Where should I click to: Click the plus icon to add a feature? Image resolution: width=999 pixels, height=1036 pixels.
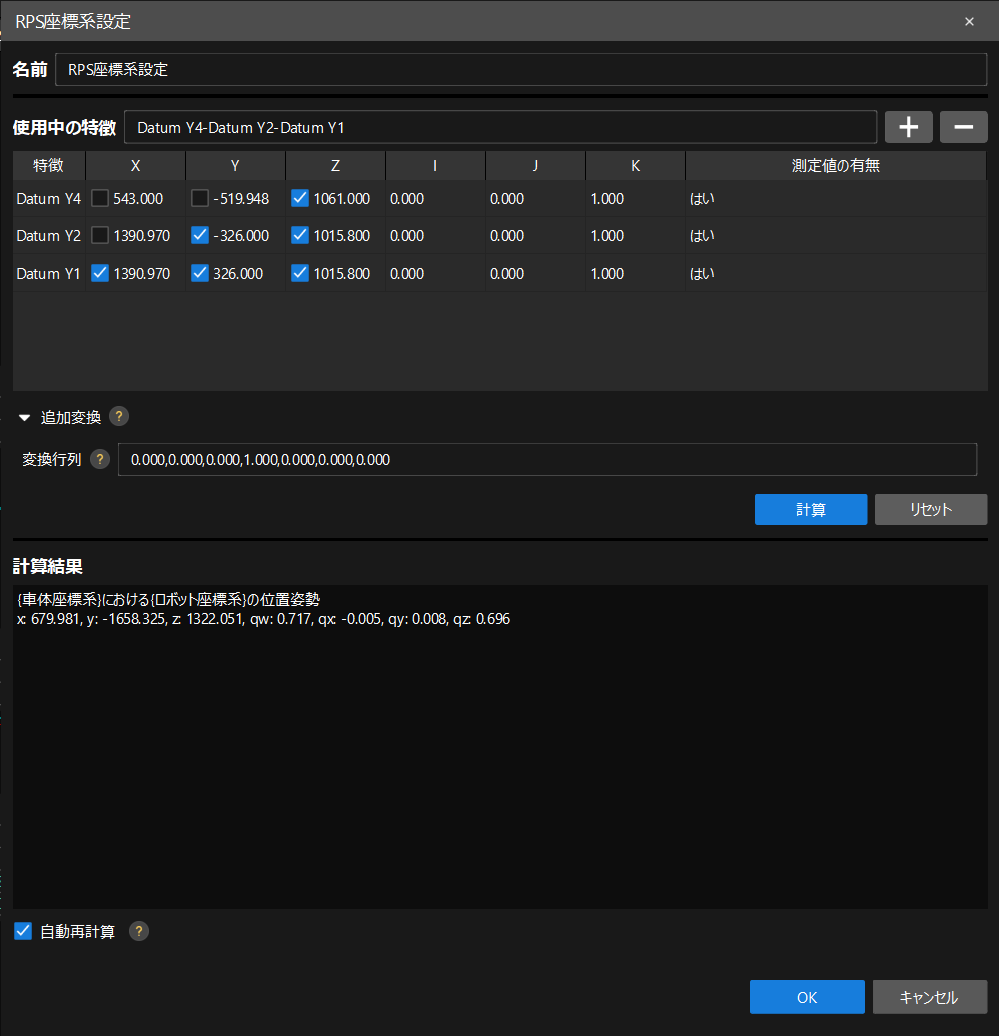point(908,127)
